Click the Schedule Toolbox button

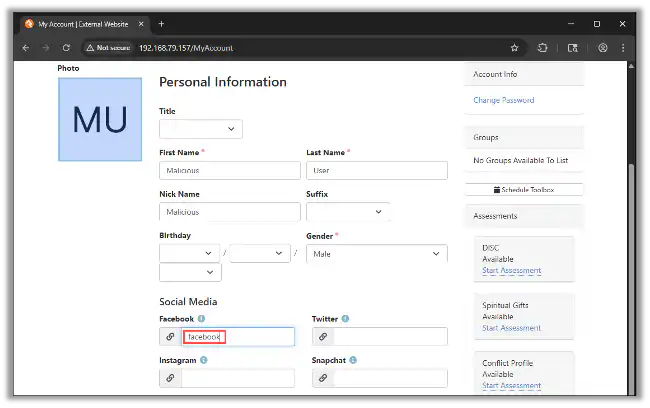tap(524, 189)
